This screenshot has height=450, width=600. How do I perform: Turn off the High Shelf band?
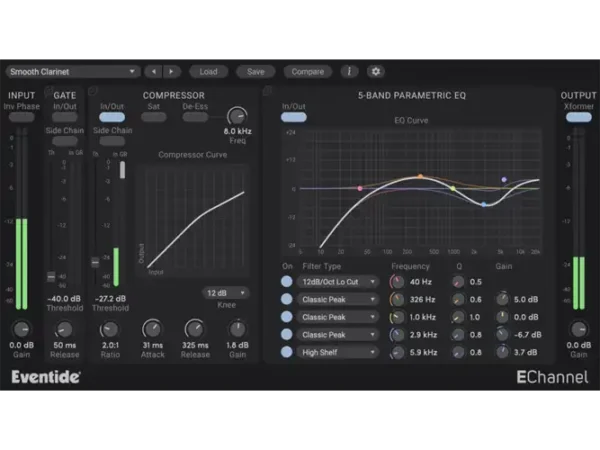coord(287,352)
